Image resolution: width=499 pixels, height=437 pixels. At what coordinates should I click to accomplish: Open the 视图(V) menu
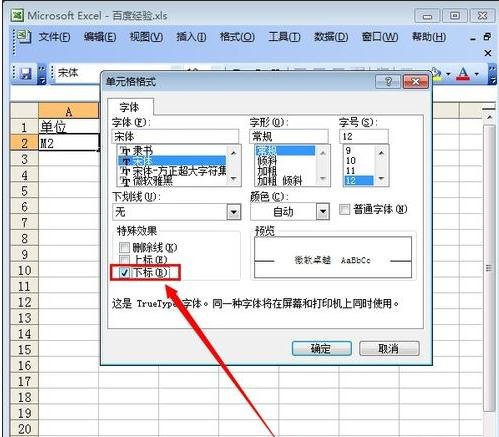tap(146, 37)
